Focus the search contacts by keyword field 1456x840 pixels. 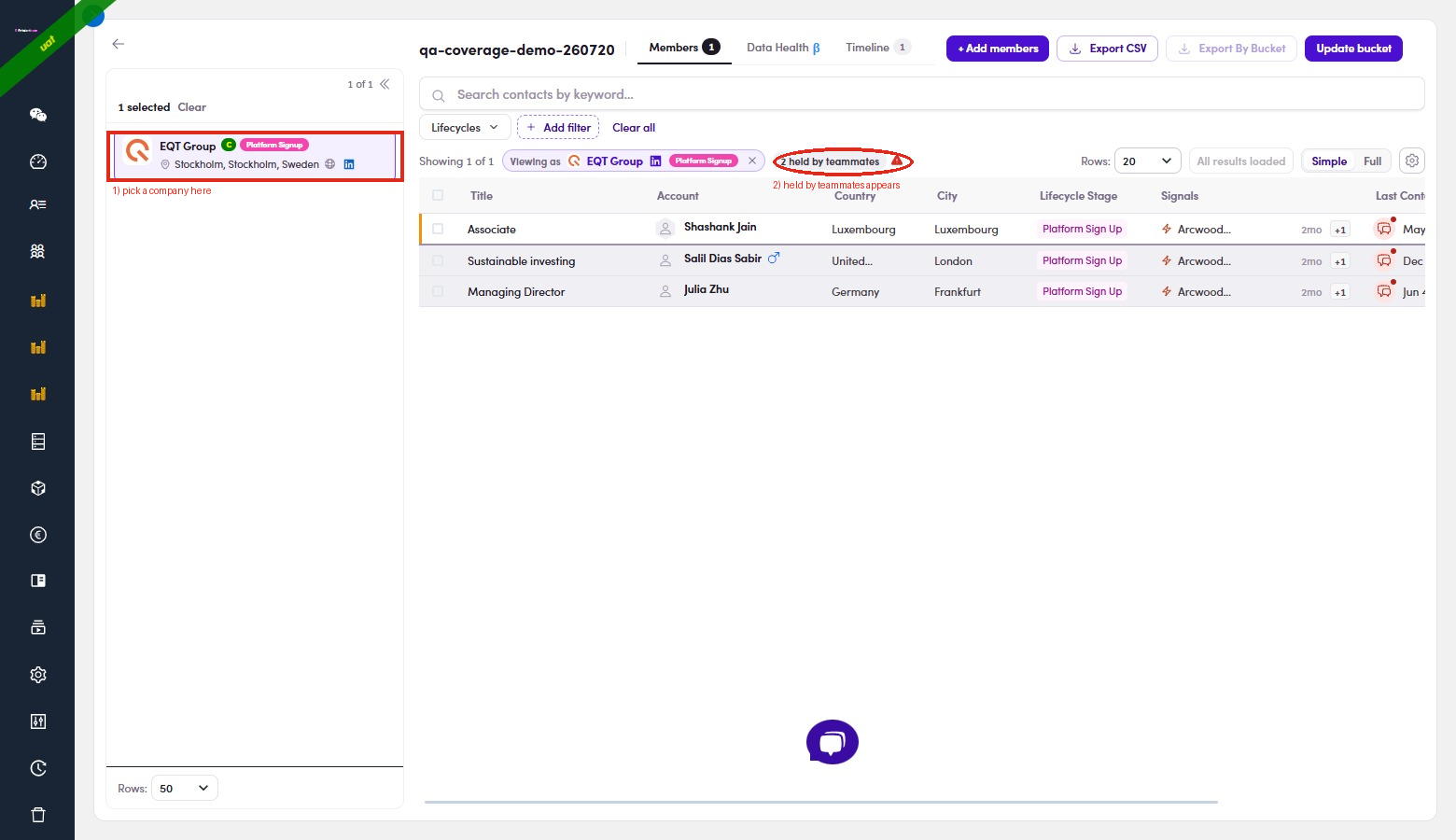922,94
